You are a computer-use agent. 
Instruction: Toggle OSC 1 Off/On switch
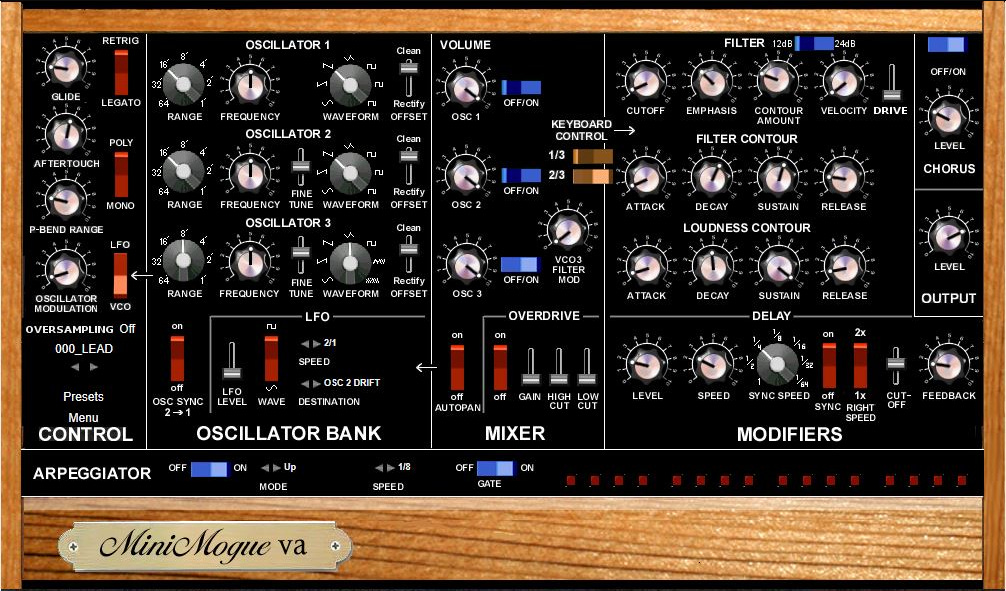521,87
